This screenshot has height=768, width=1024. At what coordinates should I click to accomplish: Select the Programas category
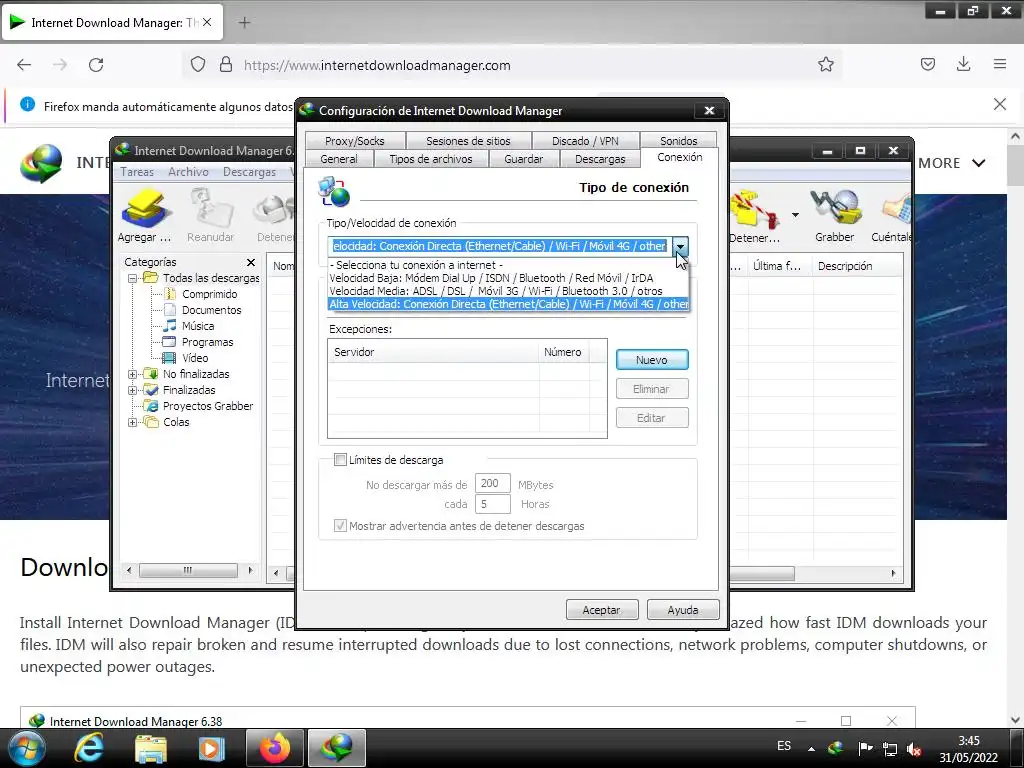click(x=207, y=342)
